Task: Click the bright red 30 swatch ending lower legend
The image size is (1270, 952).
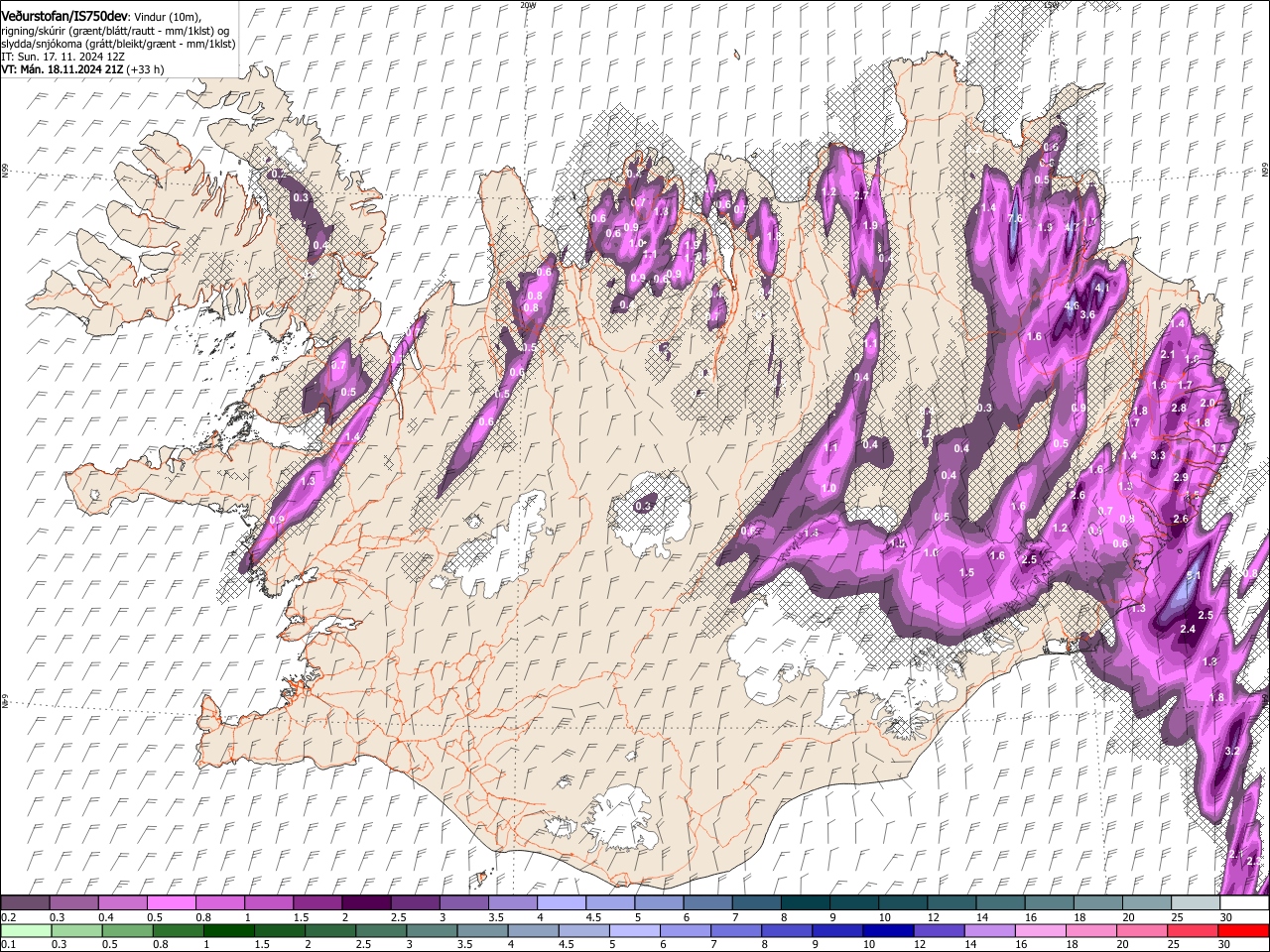Action: 1243,930
